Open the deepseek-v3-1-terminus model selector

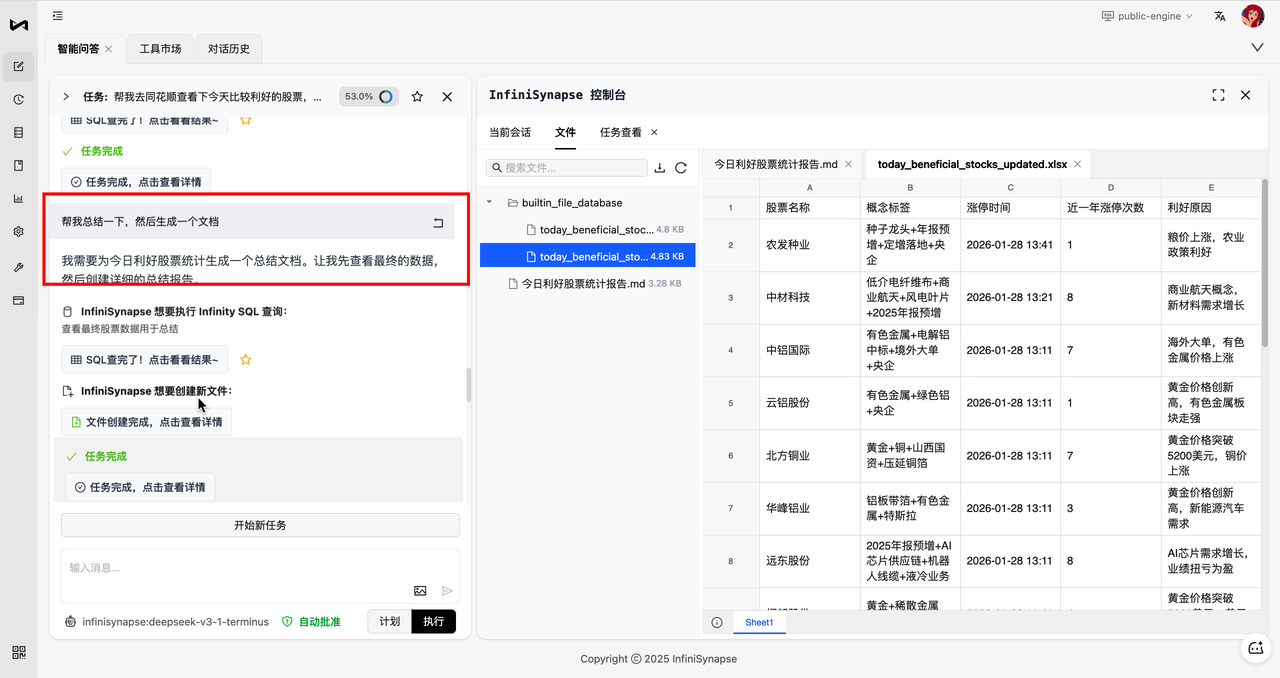tap(166, 621)
